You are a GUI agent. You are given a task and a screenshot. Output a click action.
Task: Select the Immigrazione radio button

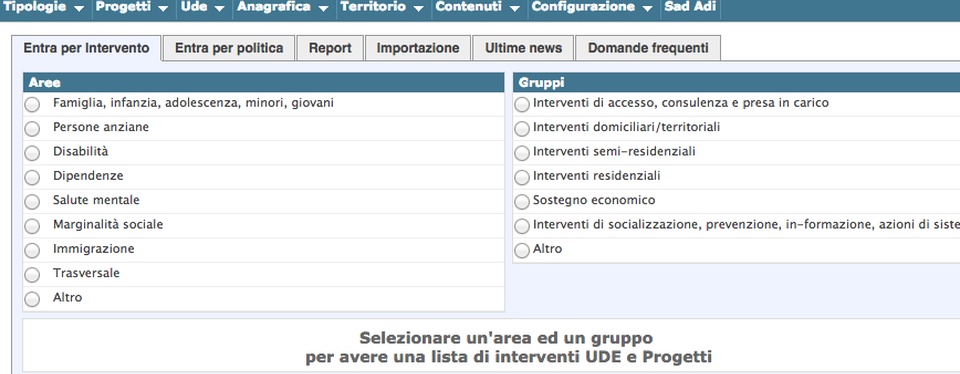(x=32, y=250)
